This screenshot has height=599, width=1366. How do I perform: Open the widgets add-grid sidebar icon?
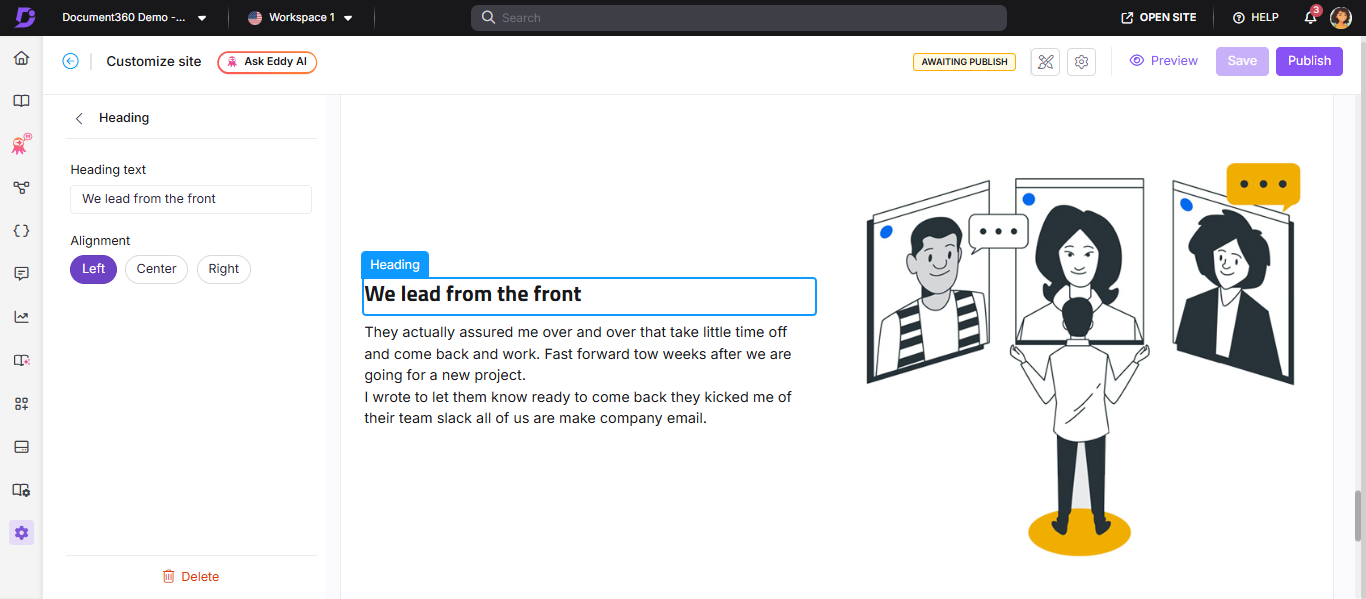21,403
